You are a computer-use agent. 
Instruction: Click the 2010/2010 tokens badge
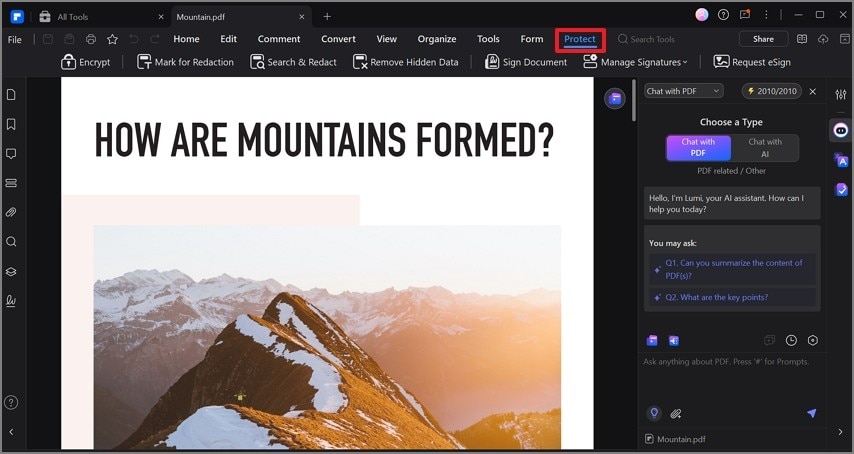point(772,91)
